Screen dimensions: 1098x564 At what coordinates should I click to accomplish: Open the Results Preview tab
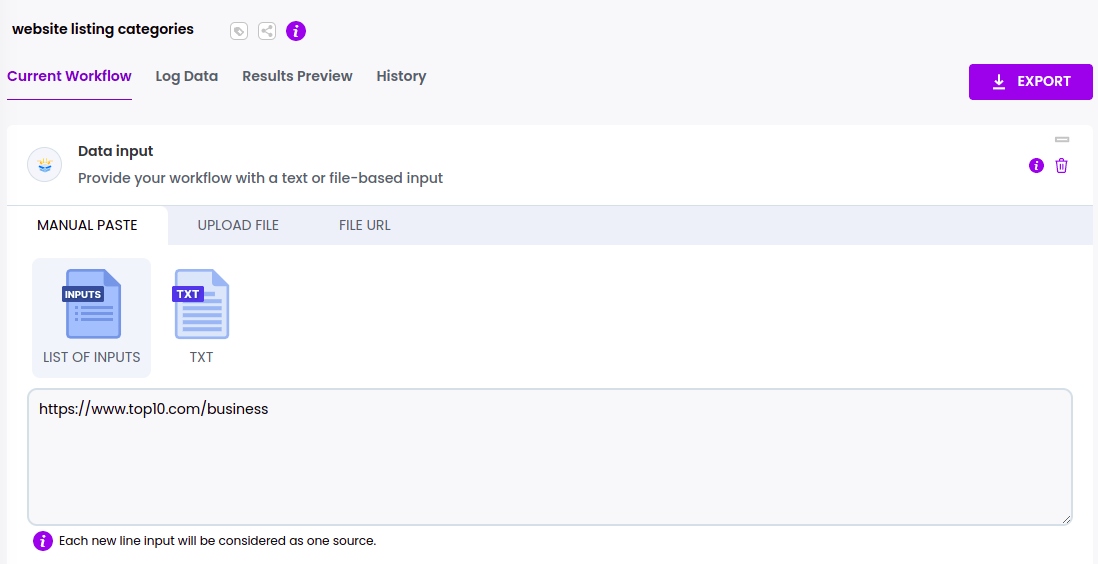pos(297,76)
